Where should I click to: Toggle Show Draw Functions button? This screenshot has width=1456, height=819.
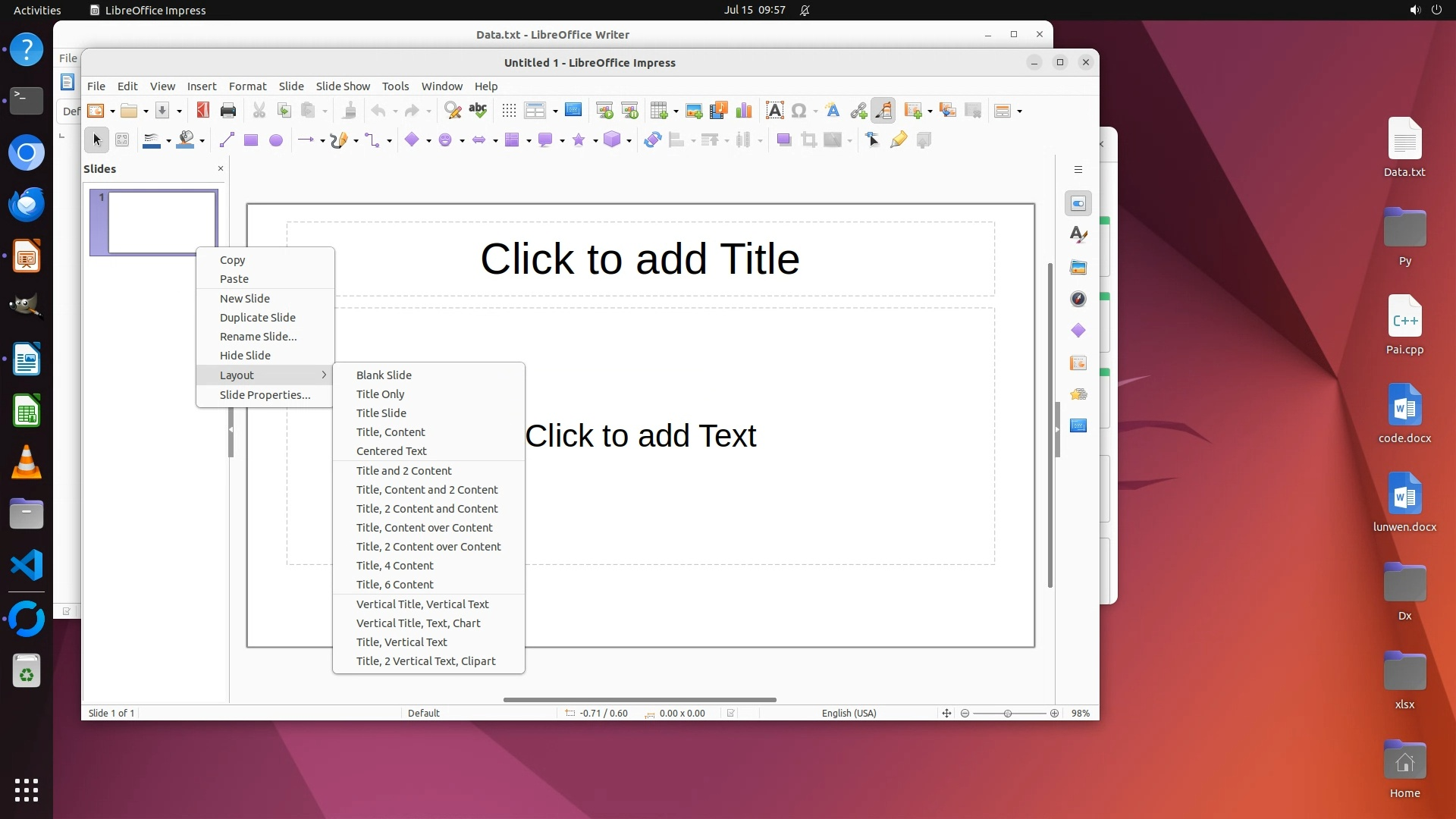tap(883, 111)
